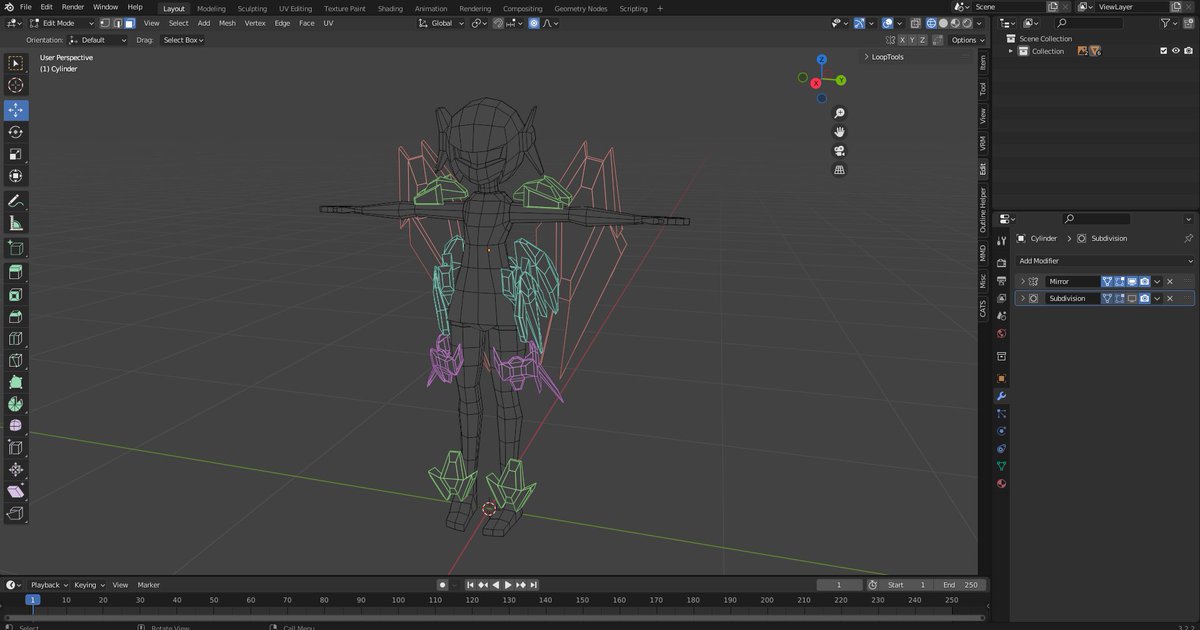
Task: Click the Start frame field
Action: click(907, 585)
